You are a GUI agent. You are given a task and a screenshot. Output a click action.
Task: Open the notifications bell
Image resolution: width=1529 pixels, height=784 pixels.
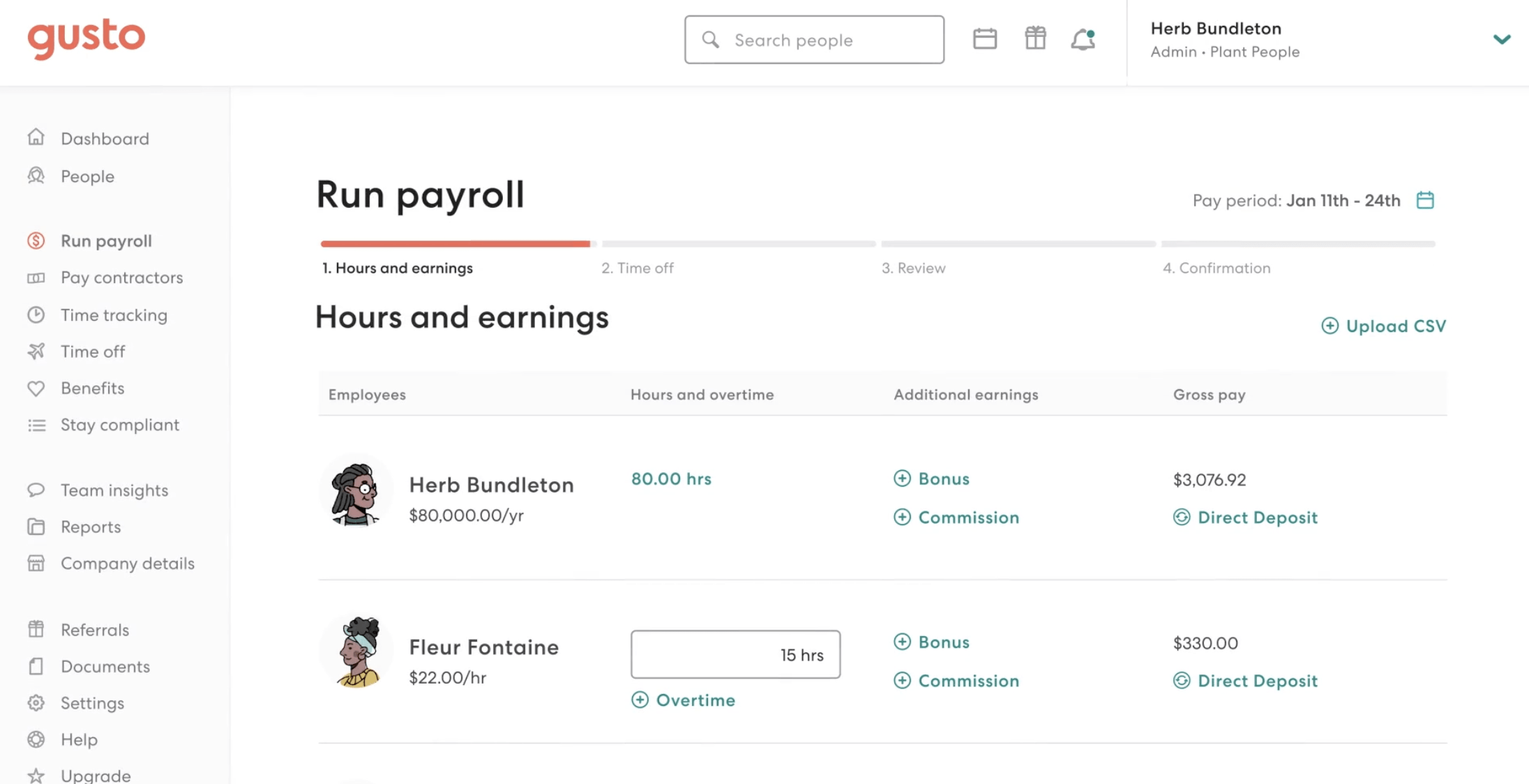pyautogui.click(x=1083, y=39)
